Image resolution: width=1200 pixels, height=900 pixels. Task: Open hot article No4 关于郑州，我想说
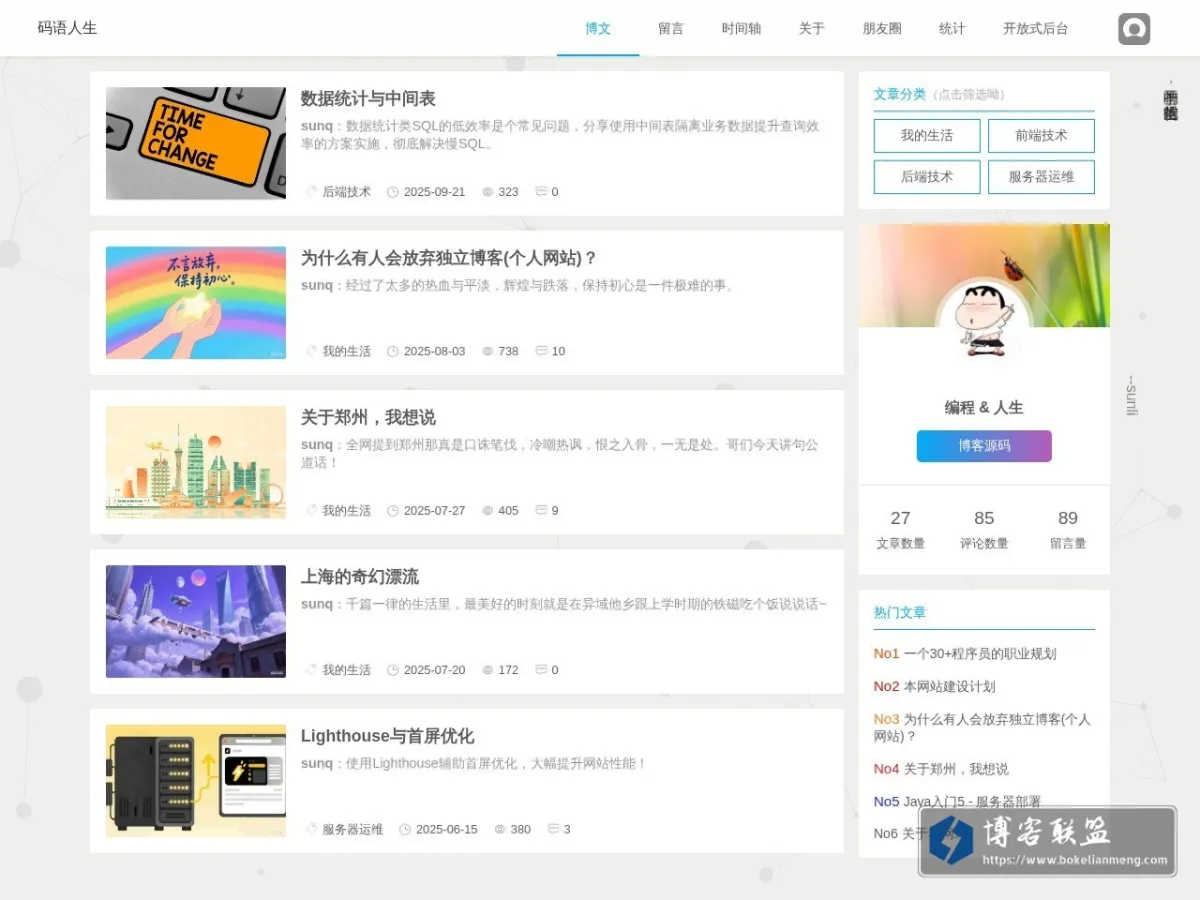(x=941, y=769)
